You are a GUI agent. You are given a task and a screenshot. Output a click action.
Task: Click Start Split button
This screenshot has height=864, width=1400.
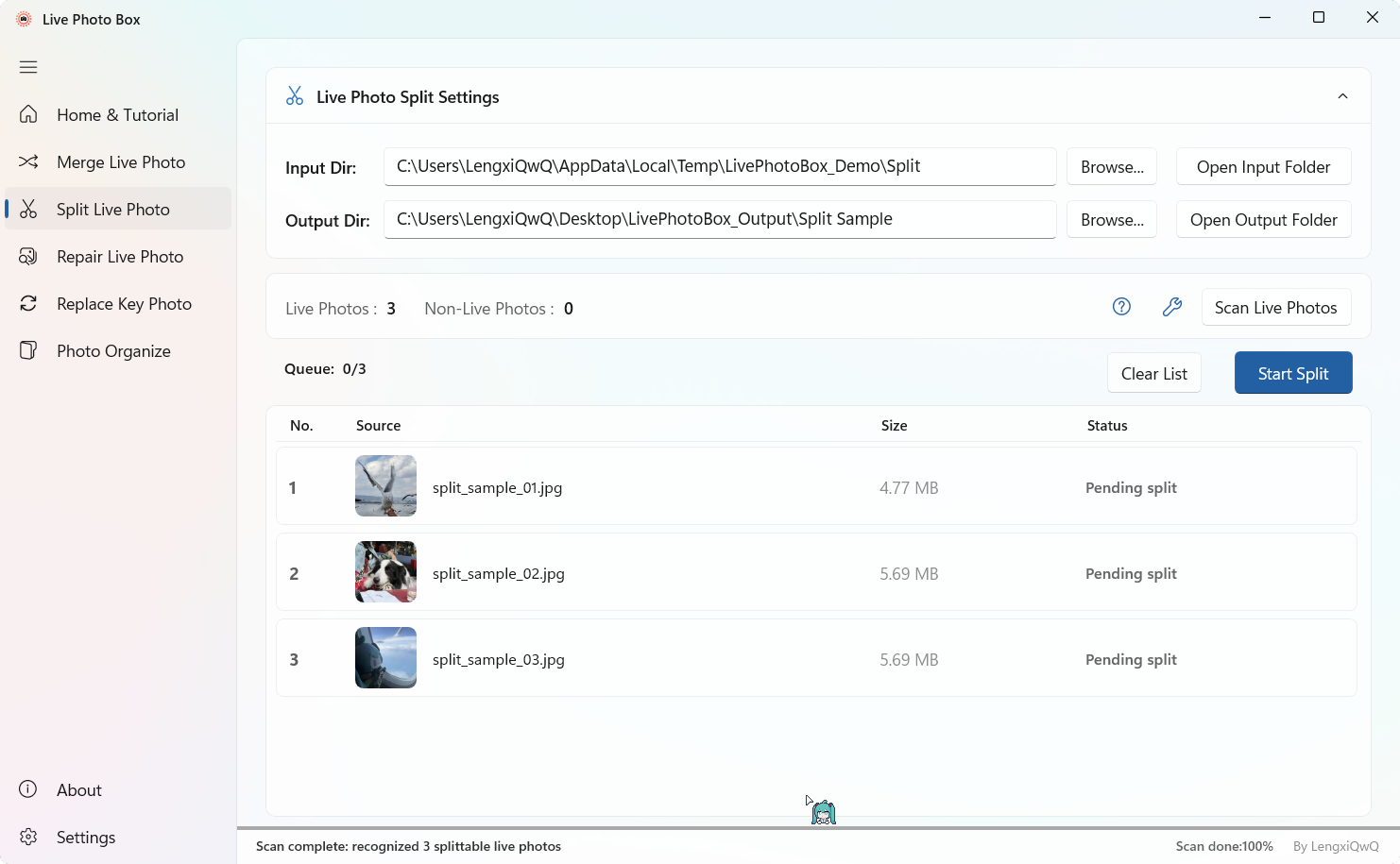(1293, 373)
